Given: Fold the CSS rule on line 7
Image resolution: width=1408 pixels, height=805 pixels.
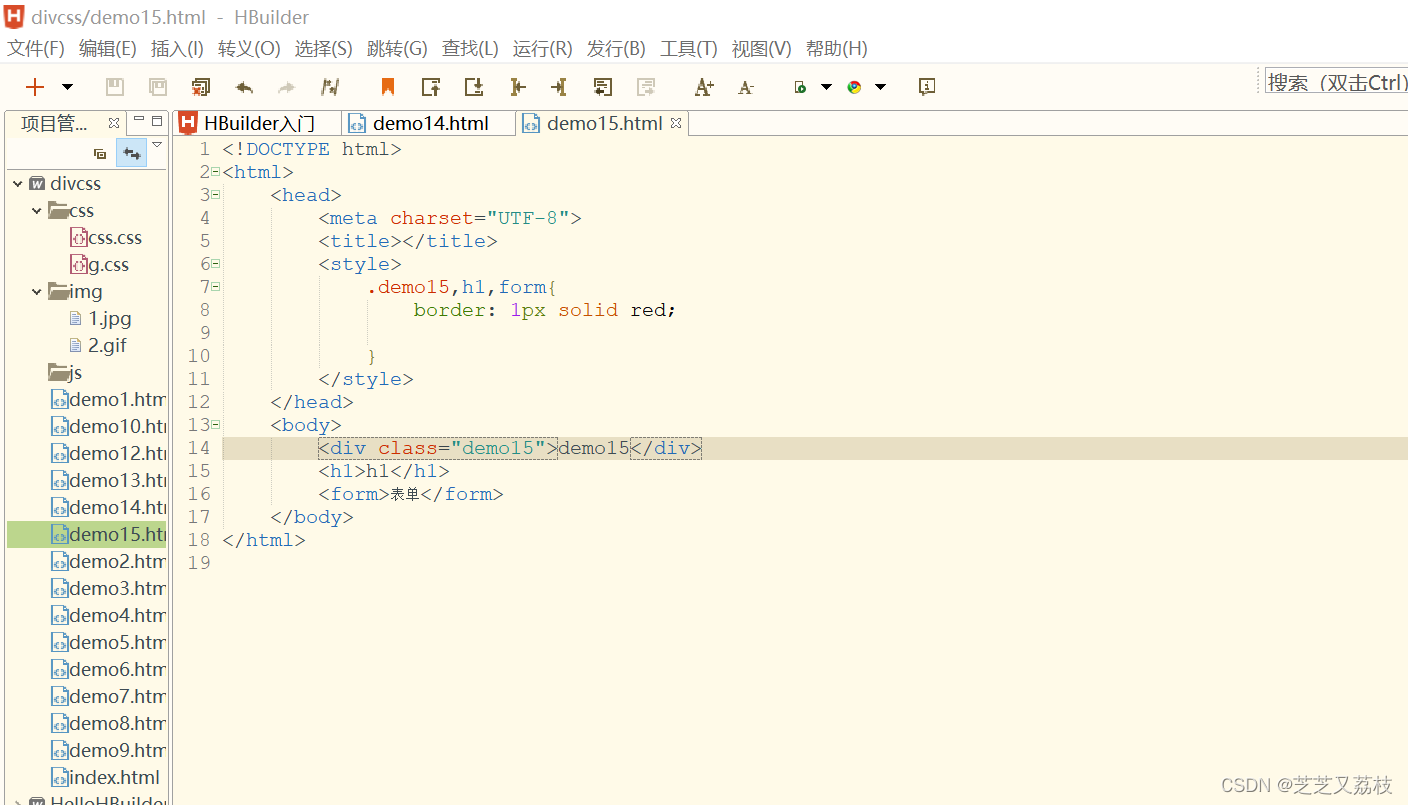Looking at the screenshot, I should pyautogui.click(x=215, y=287).
